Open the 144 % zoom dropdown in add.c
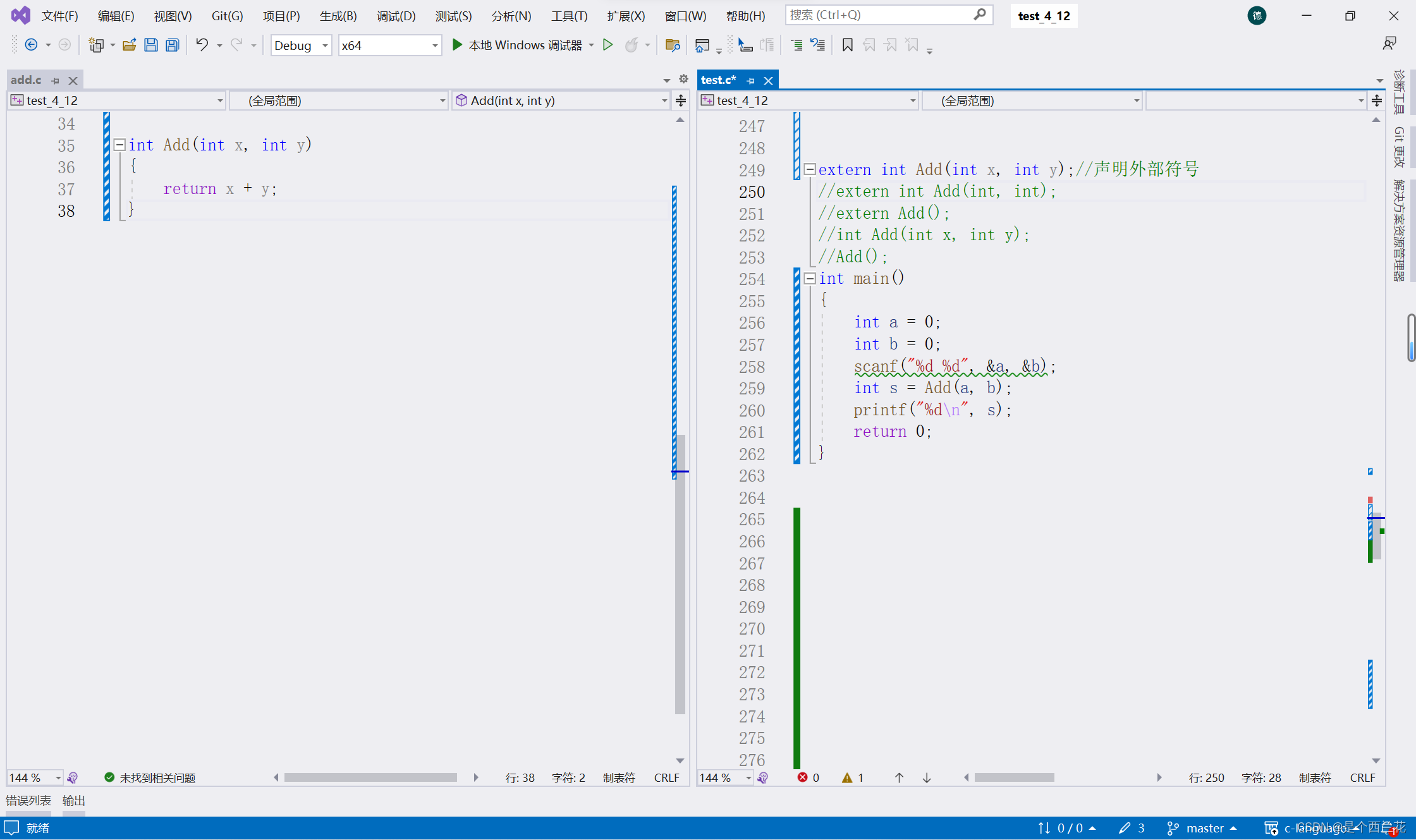This screenshot has width=1416, height=840. pos(35,777)
